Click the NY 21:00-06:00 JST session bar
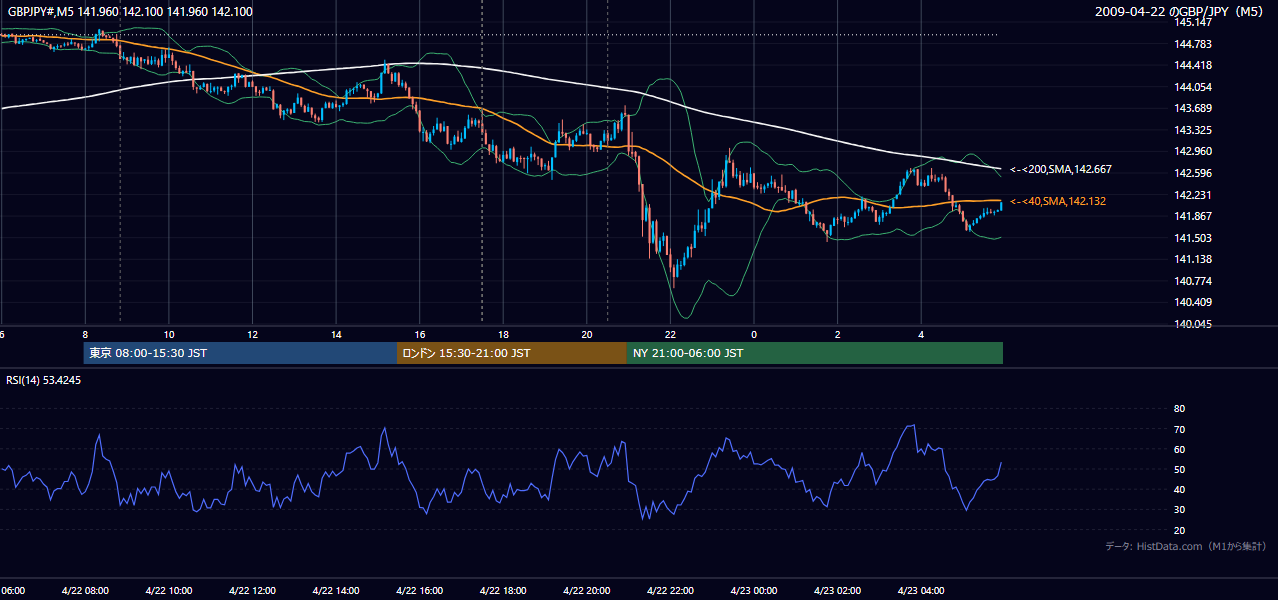This screenshot has width=1278, height=600. (815, 353)
